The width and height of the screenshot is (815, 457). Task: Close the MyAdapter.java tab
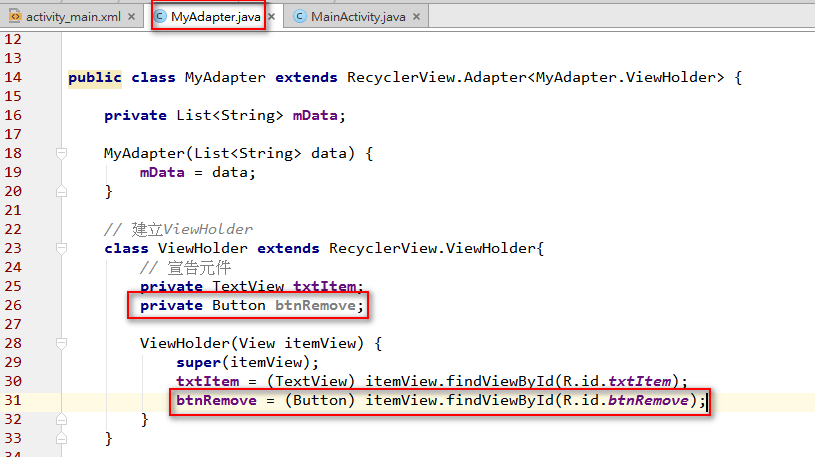click(272, 17)
